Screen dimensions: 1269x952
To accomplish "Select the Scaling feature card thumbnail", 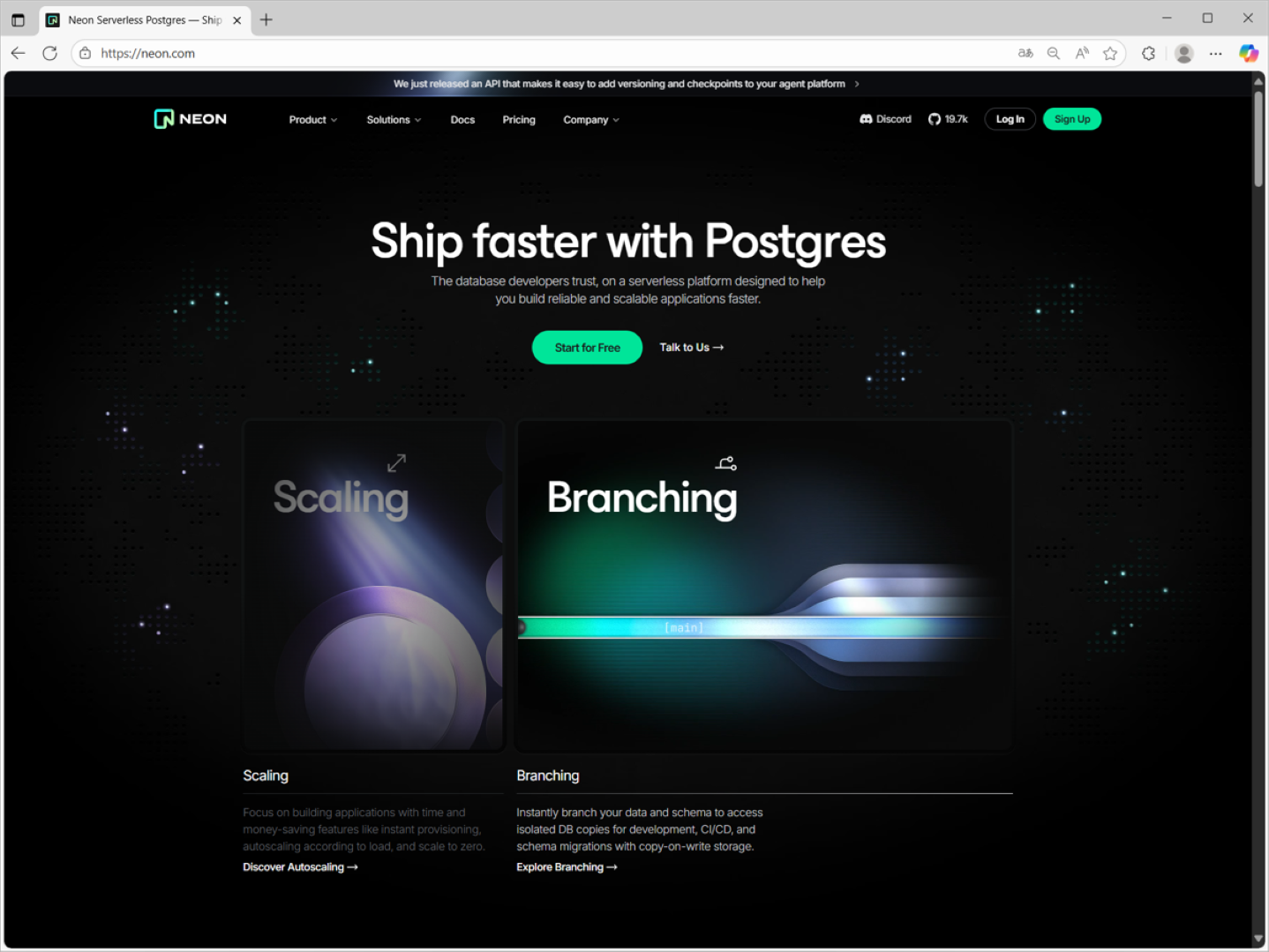I will point(373,585).
